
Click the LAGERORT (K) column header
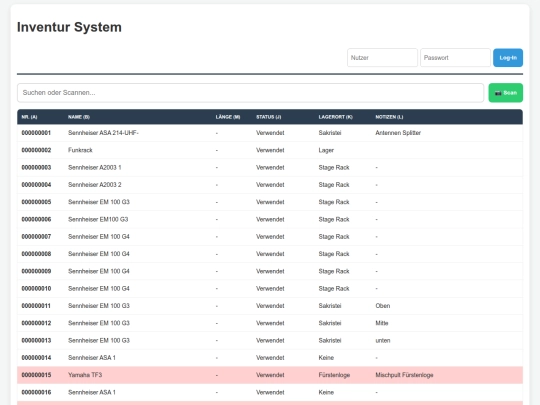[335, 117]
